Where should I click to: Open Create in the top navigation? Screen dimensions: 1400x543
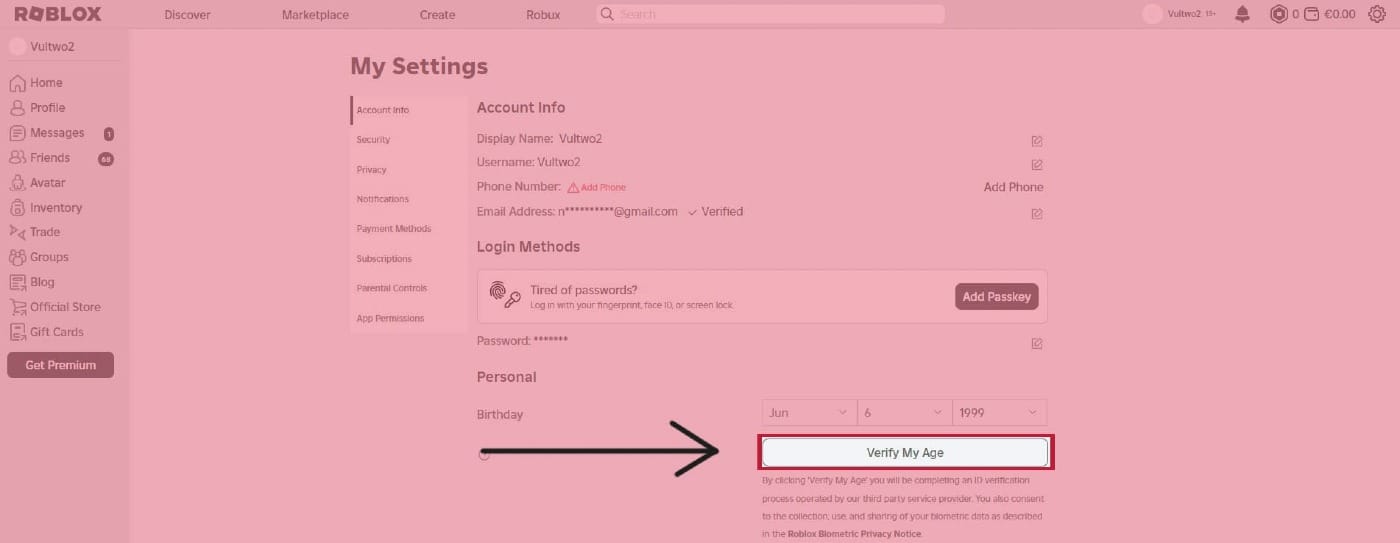coord(437,15)
